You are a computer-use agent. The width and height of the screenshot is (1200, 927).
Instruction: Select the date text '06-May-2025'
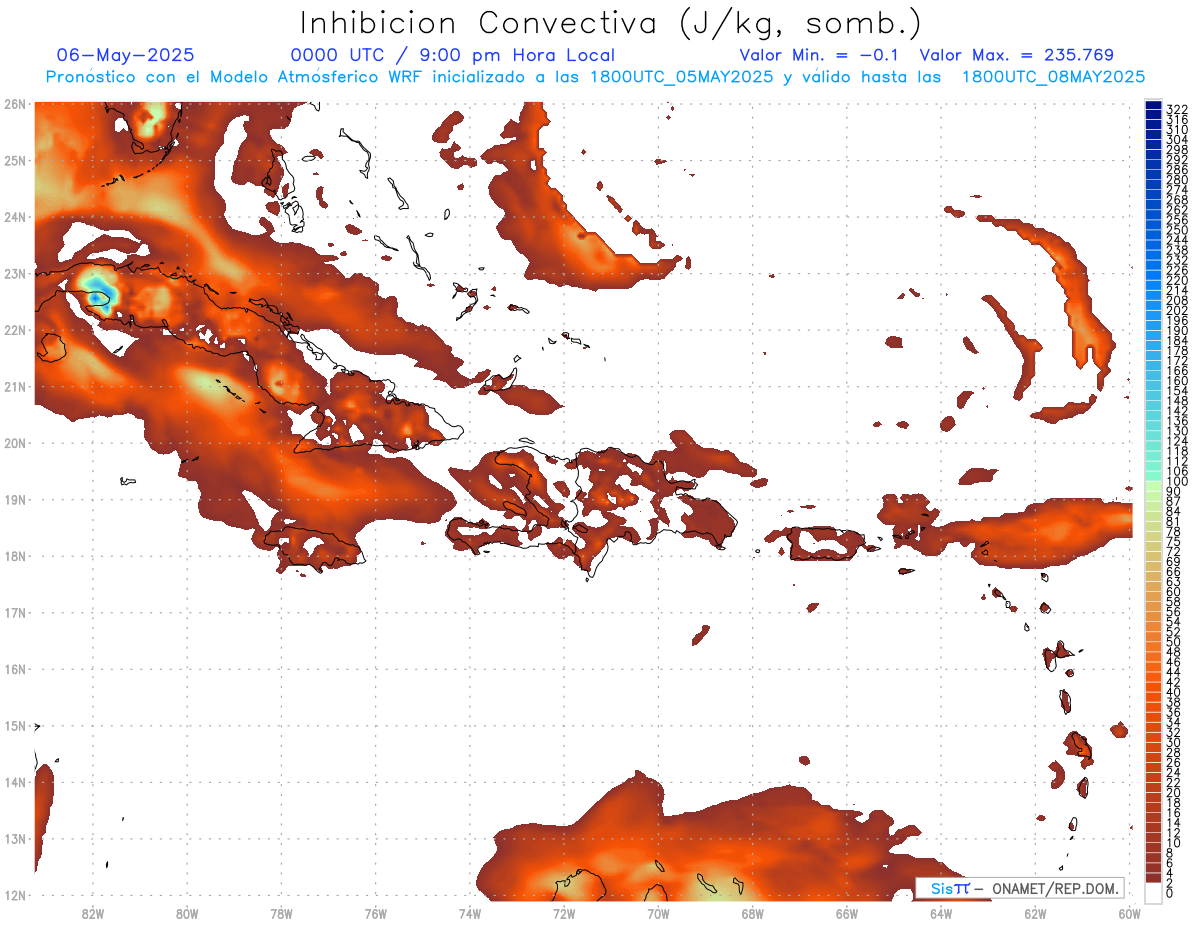[125, 55]
